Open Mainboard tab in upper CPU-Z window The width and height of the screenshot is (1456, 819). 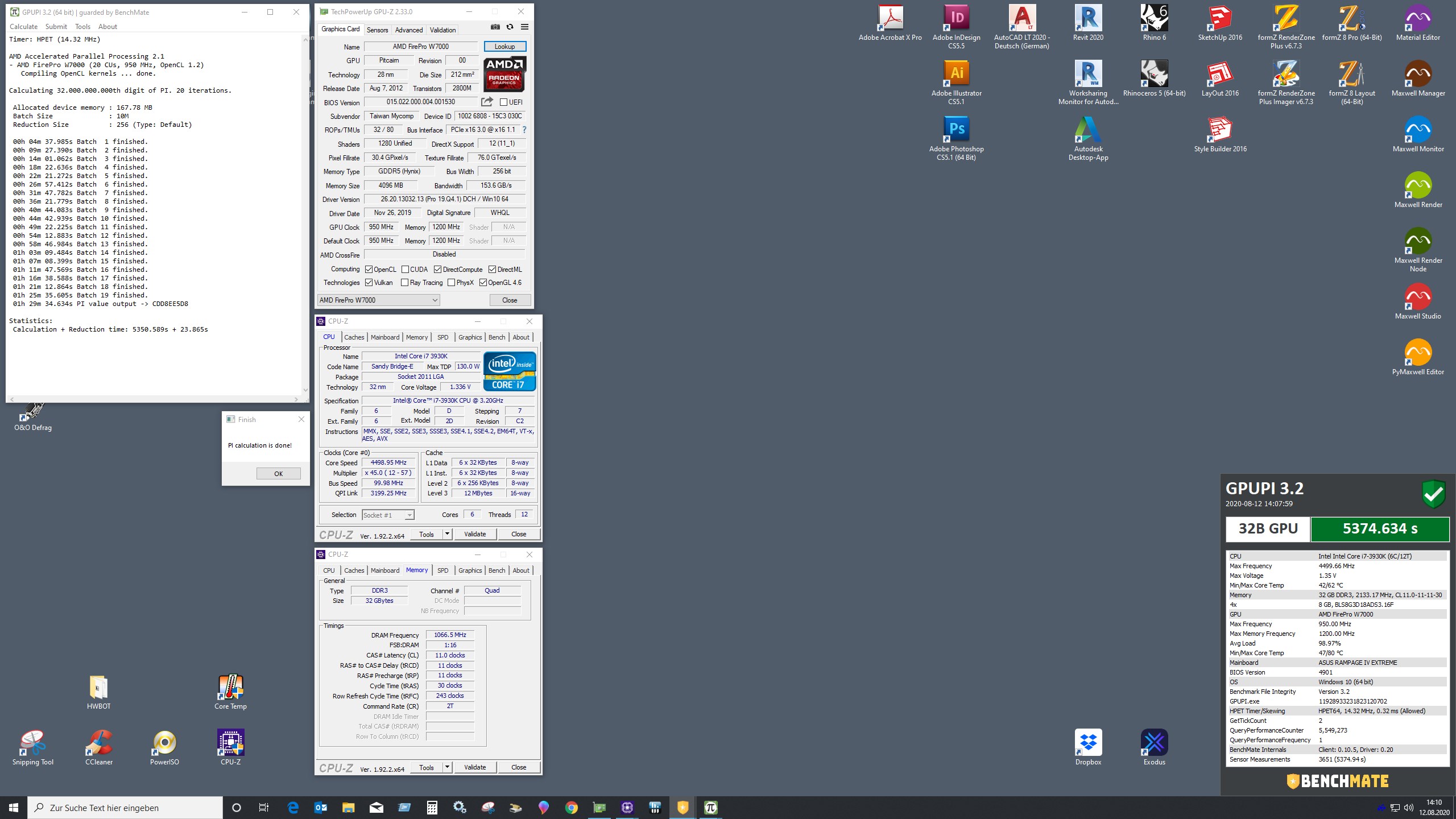pos(385,337)
